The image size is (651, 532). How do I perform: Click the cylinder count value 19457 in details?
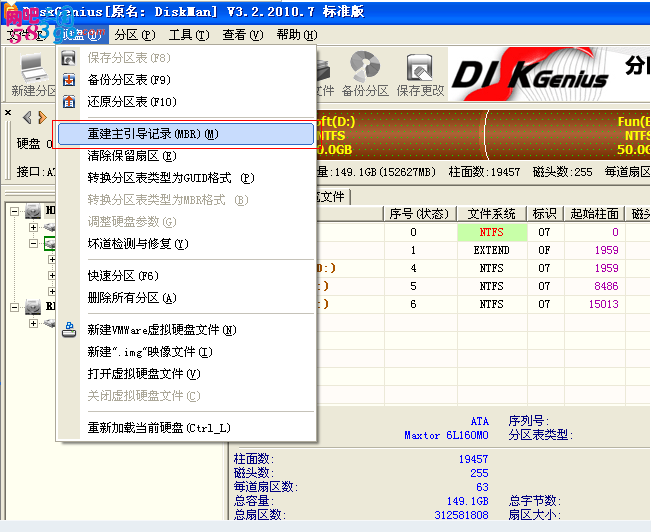coord(473,459)
